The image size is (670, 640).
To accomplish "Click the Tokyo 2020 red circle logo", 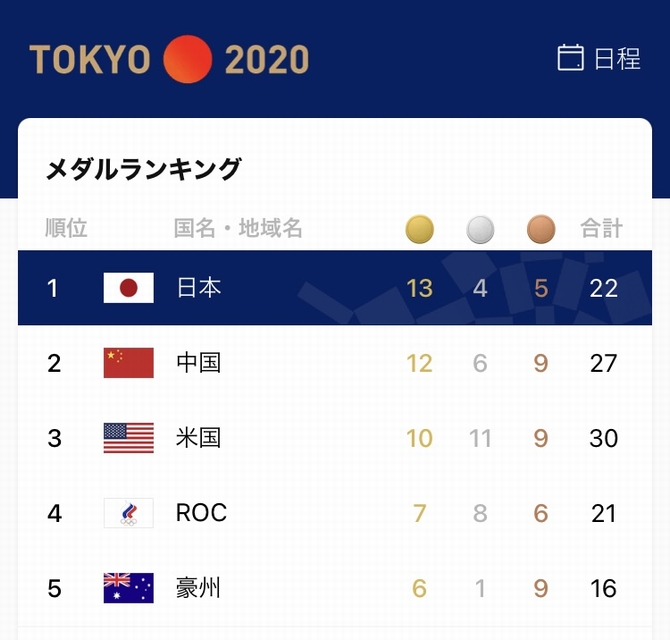I will [187, 59].
